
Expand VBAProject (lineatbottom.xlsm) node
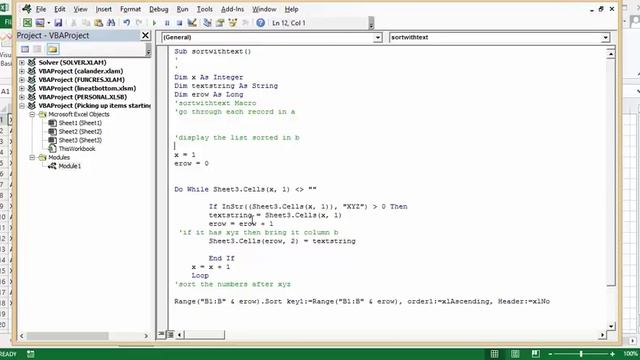(22, 88)
